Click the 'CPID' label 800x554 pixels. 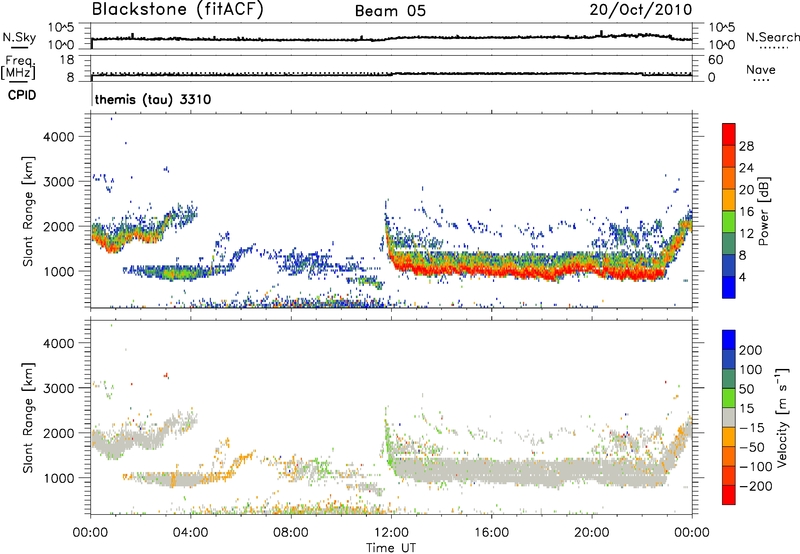coord(22,95)
